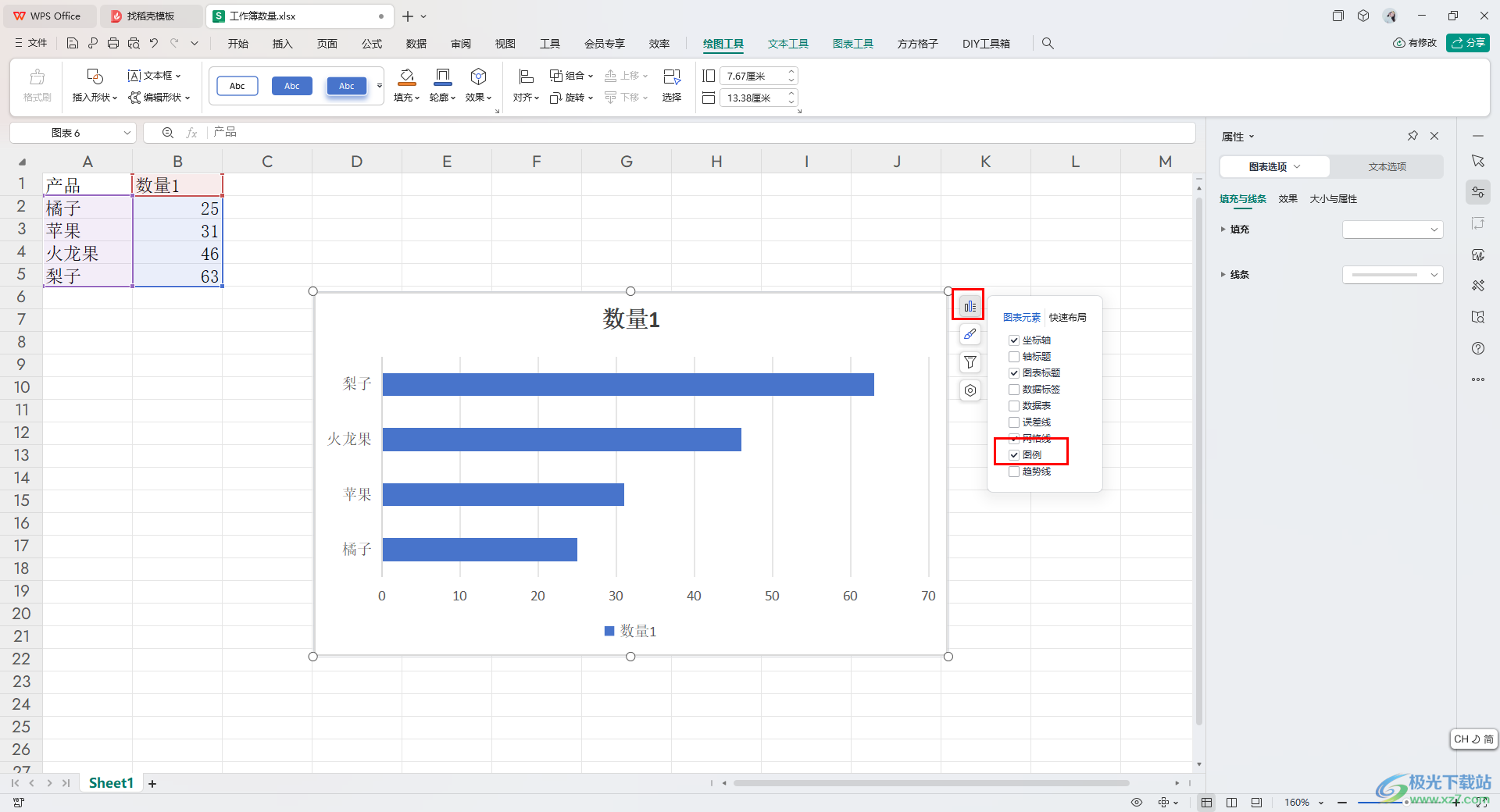1500x812 pixels.
Task: Click the 选择 selection pane icon
Action: pos(672,77)
